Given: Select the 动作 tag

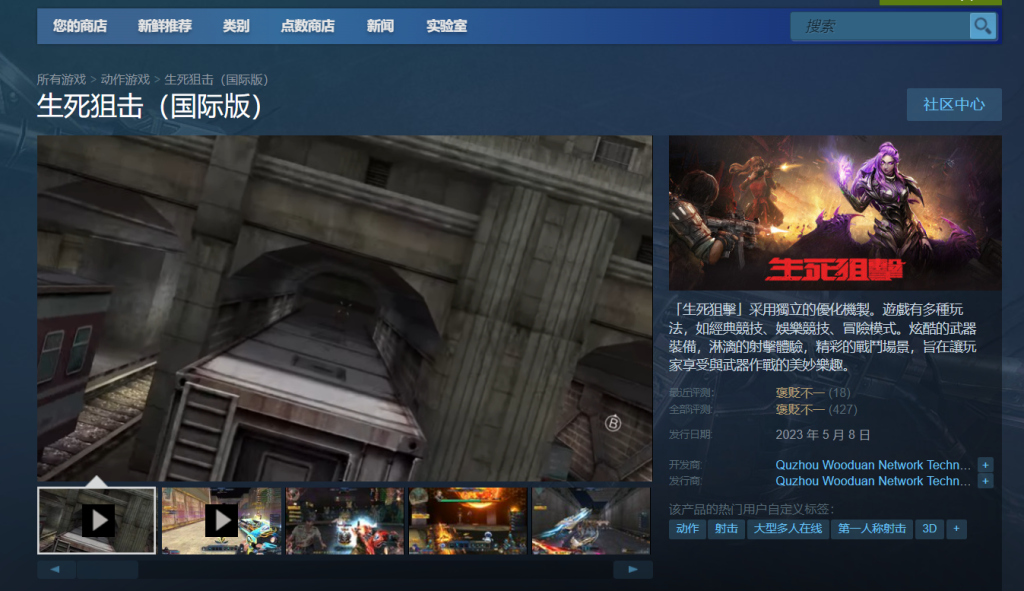Looking at the screenshot, I should pos(687,529).
